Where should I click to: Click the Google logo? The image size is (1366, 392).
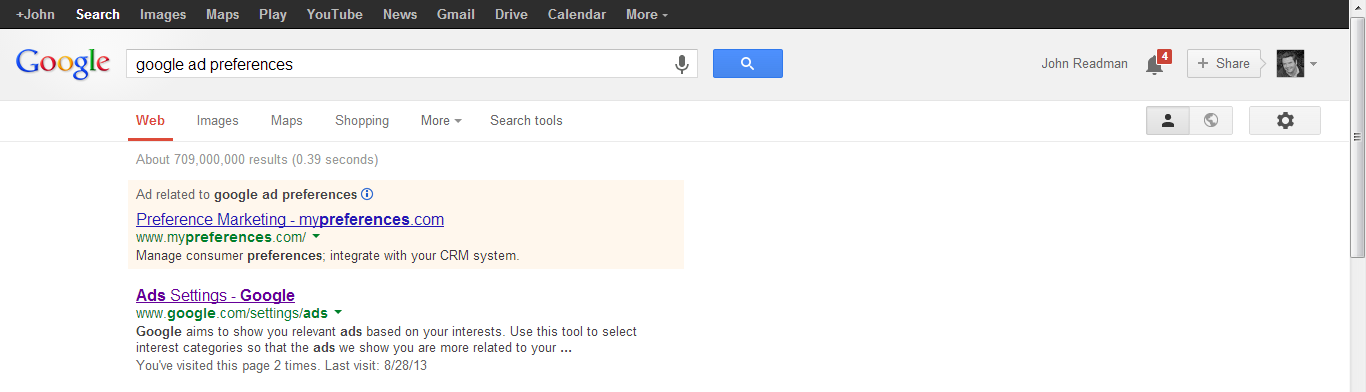tap(62, 63)
